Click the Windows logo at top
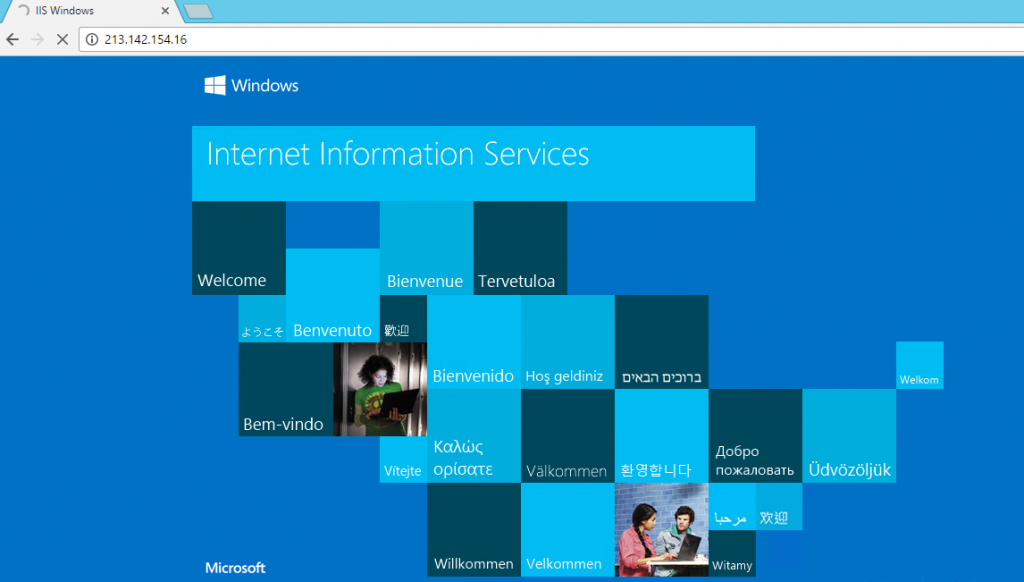 pyautogui.click(x=251, y=86)
